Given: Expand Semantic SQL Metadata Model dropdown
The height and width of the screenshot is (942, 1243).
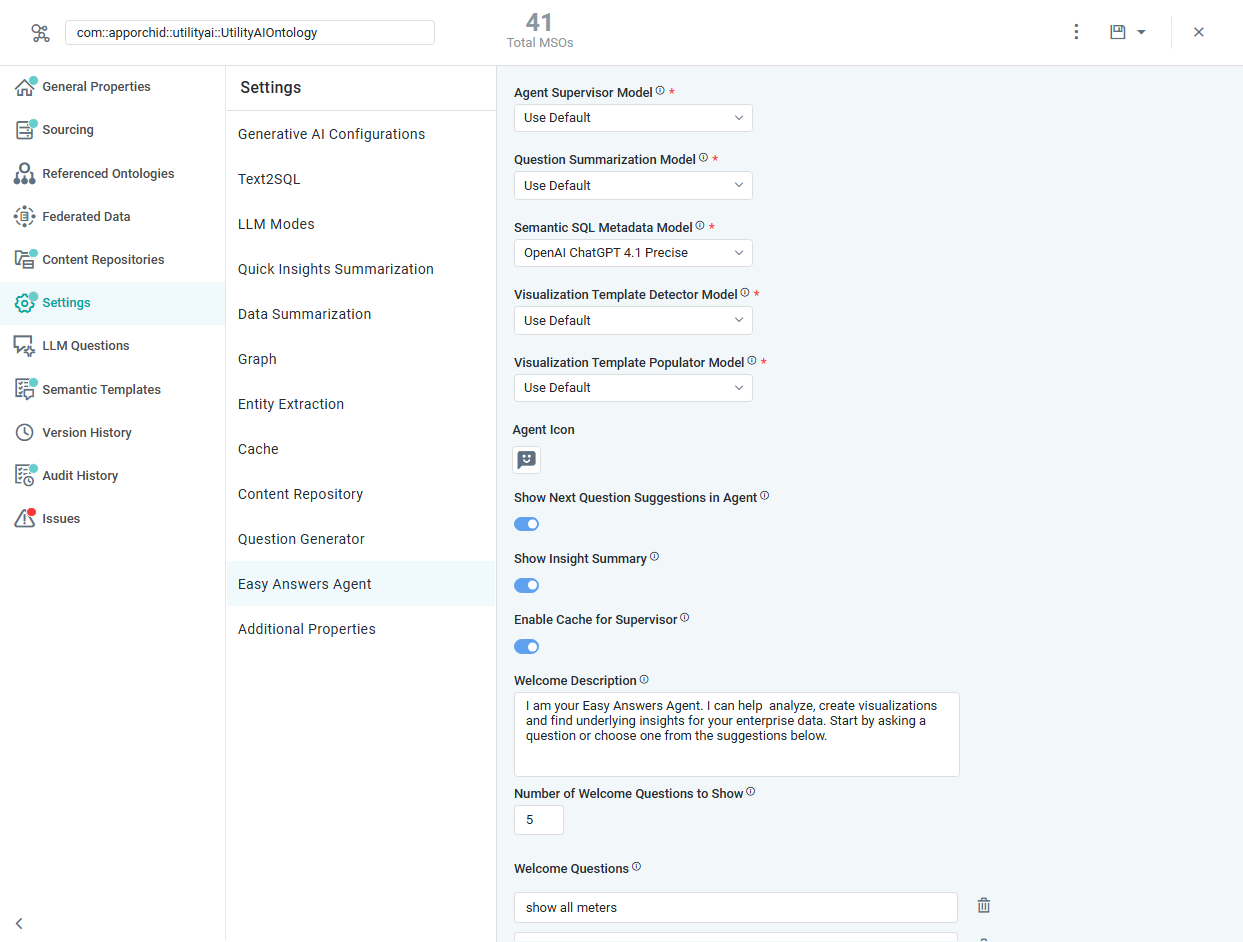Looking at the screenshot, I should click(x=633, y=253).
